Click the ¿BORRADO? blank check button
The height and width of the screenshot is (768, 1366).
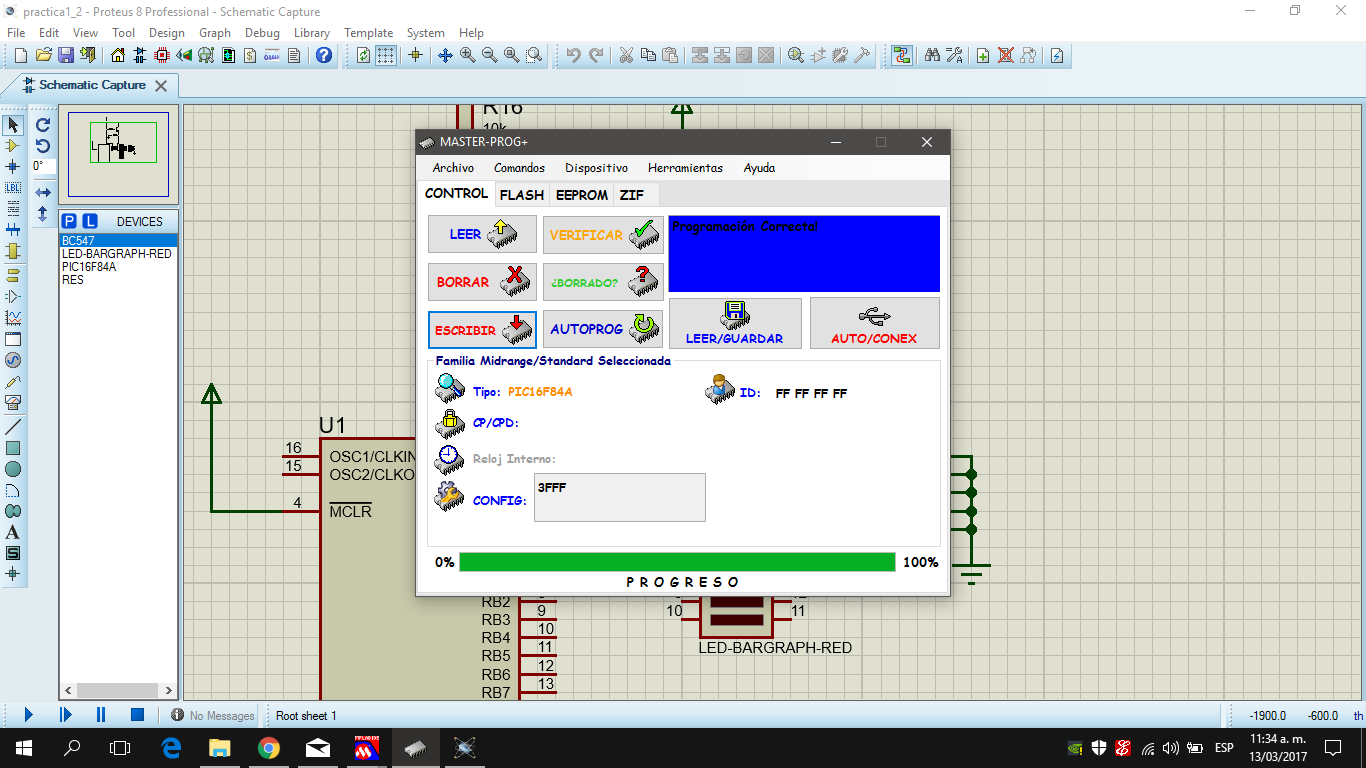(x=603, y=282)
